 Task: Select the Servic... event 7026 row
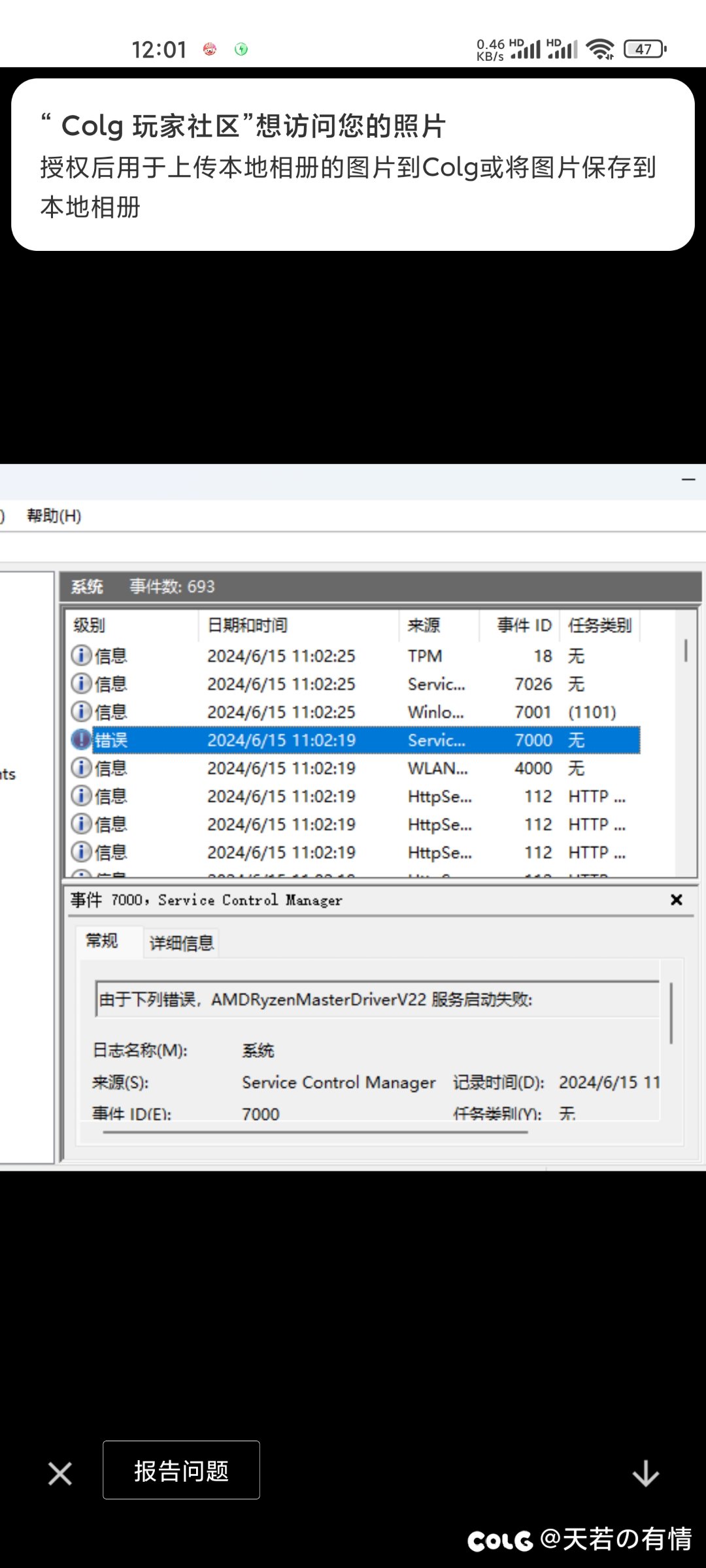(x=354, y=683)
